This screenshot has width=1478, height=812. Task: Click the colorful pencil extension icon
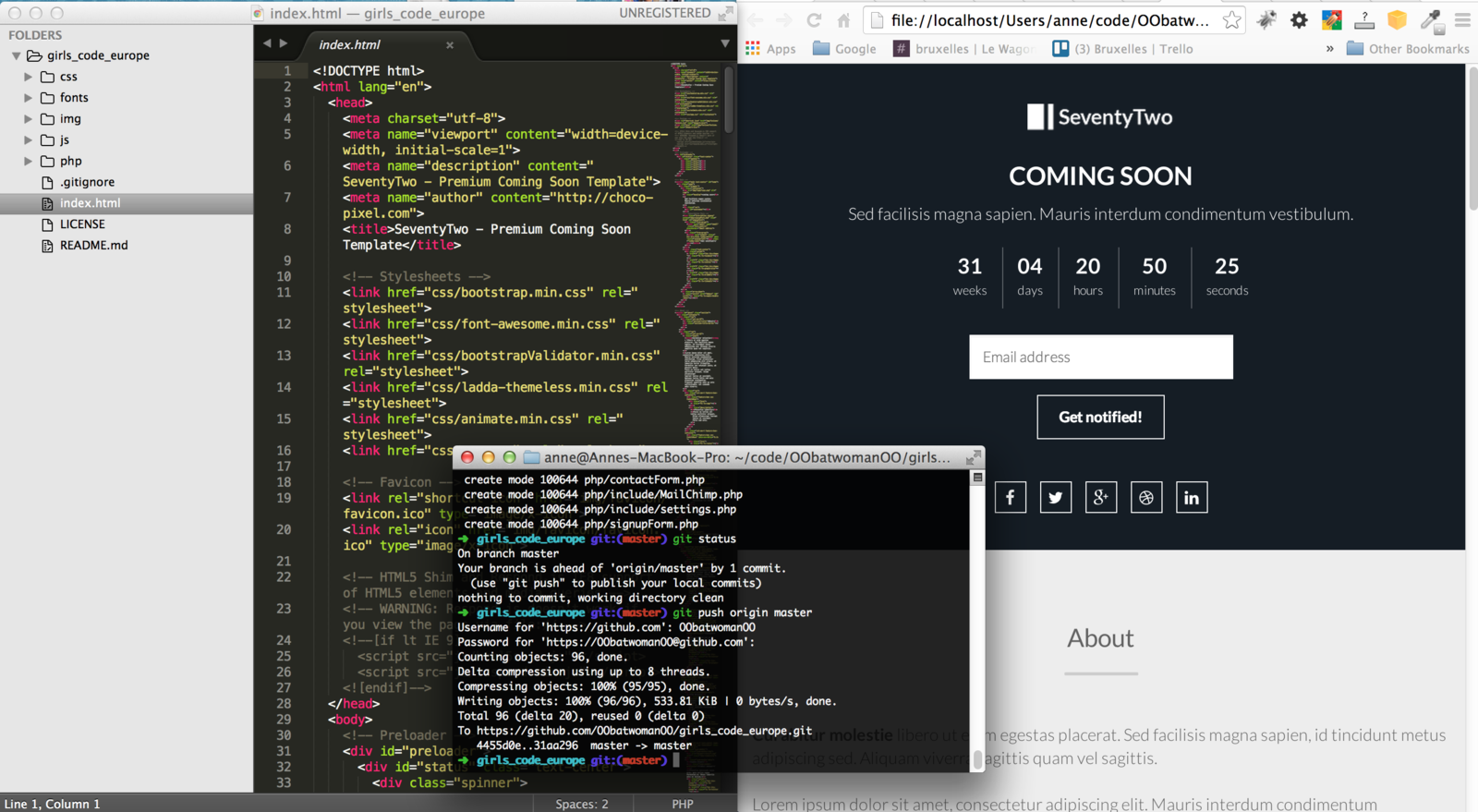[1331, 20]
